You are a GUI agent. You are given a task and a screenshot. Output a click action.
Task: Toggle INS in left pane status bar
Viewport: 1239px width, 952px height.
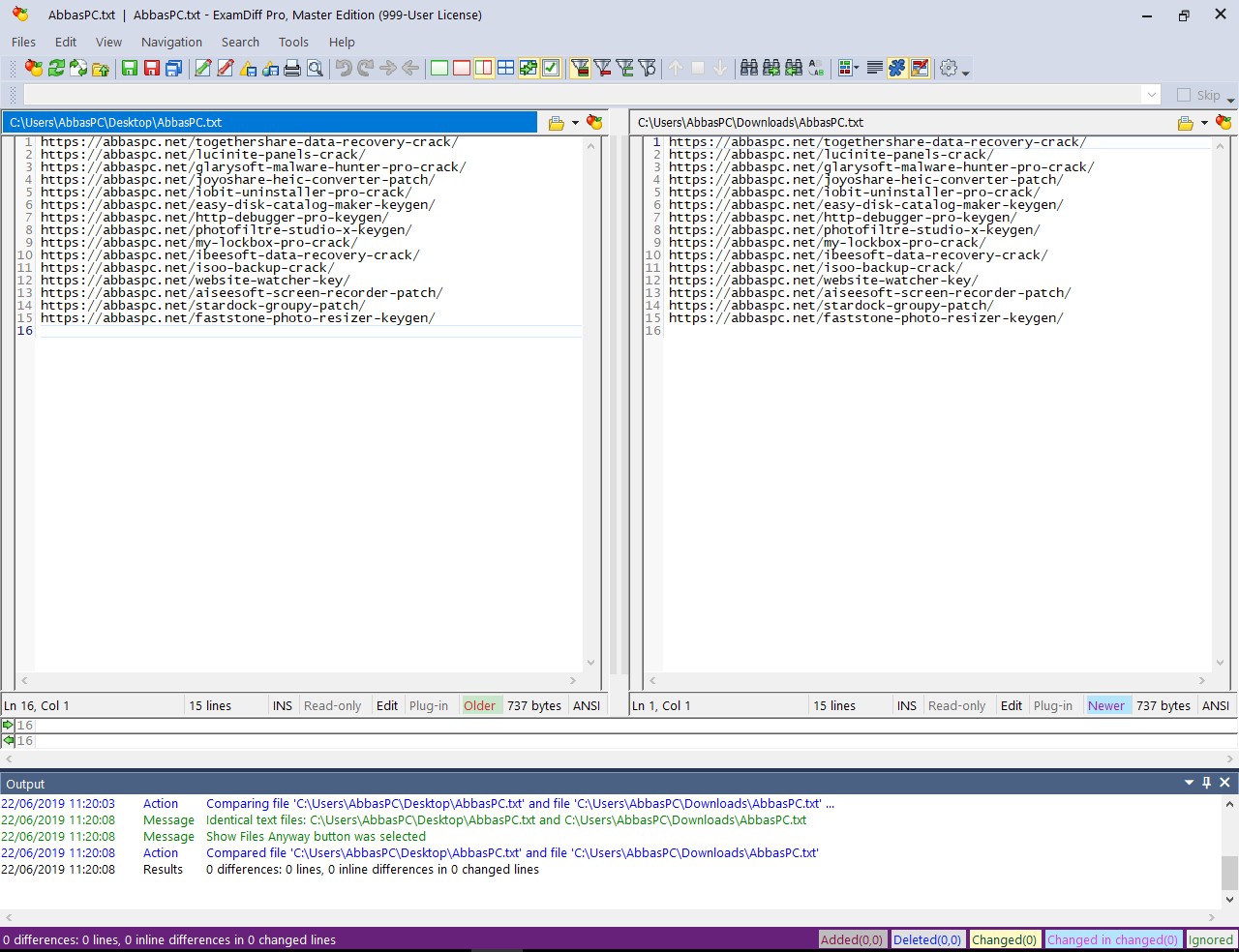(283, 705)
